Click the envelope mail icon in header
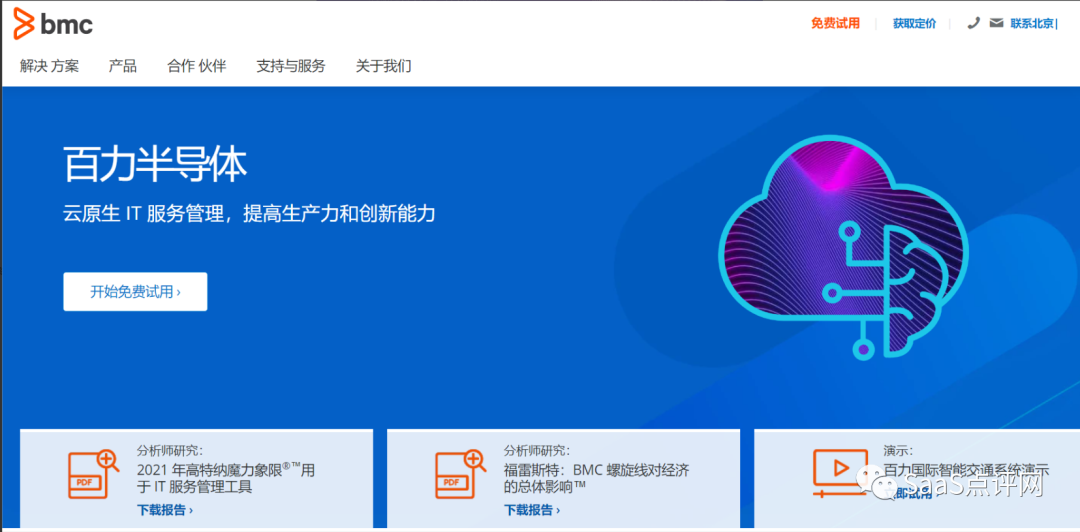 [x=996, y=23]
